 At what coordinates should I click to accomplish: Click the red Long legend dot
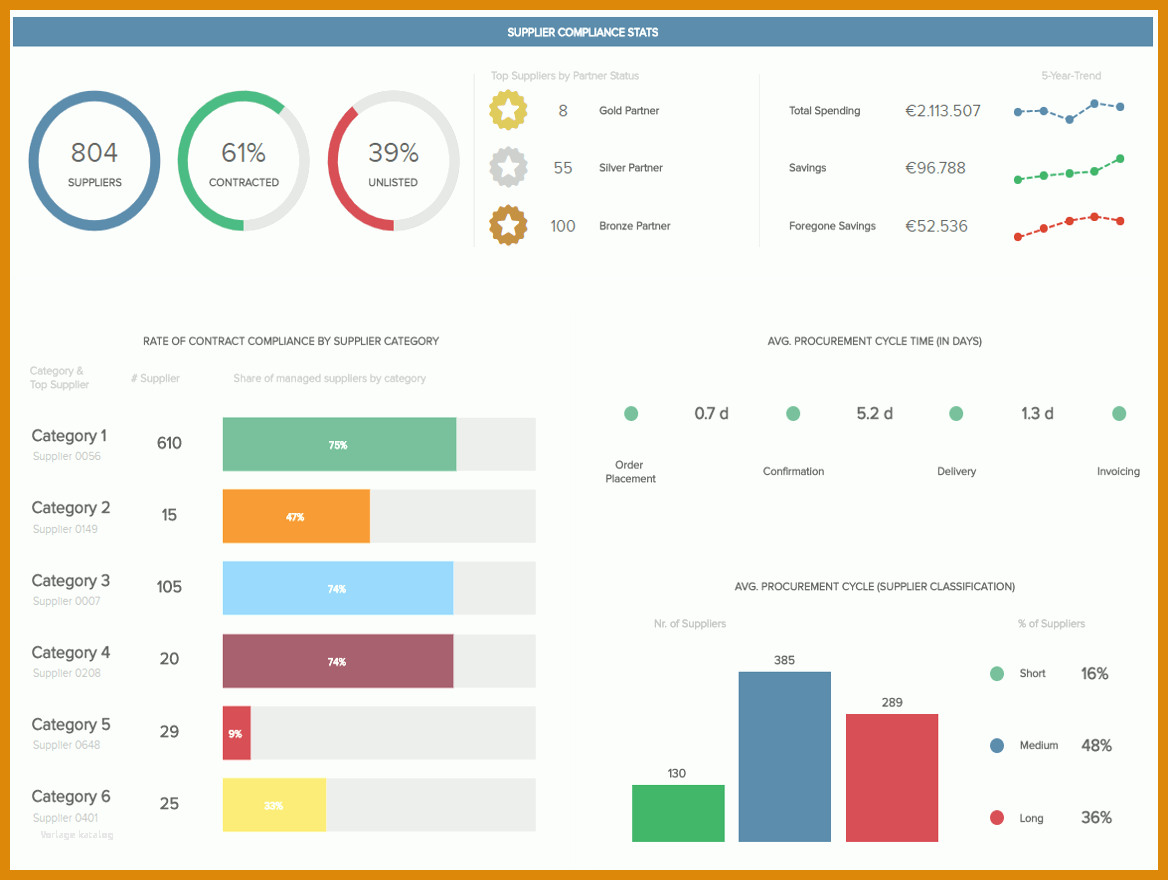tap(997, 817)
